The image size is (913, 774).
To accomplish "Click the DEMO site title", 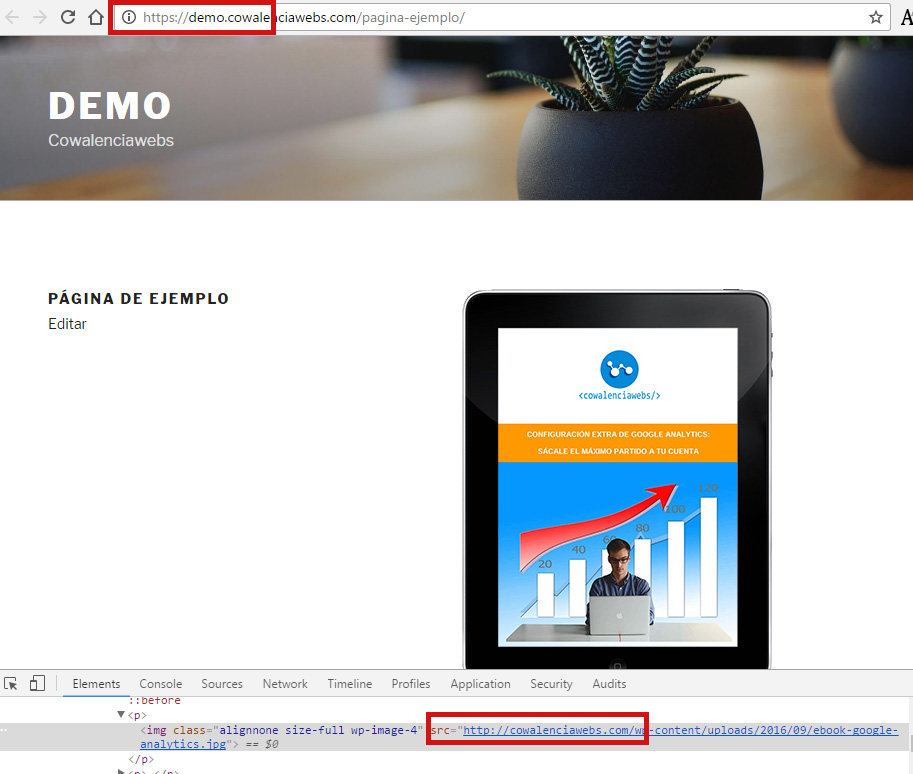I will click(110, 106).
